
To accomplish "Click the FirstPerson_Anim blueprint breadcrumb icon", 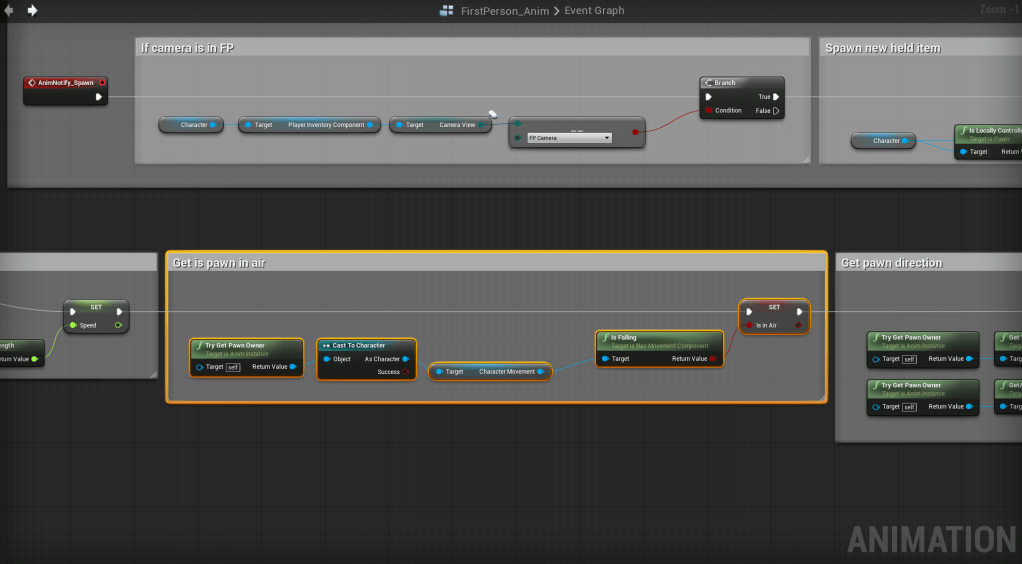I will (446, 10).
